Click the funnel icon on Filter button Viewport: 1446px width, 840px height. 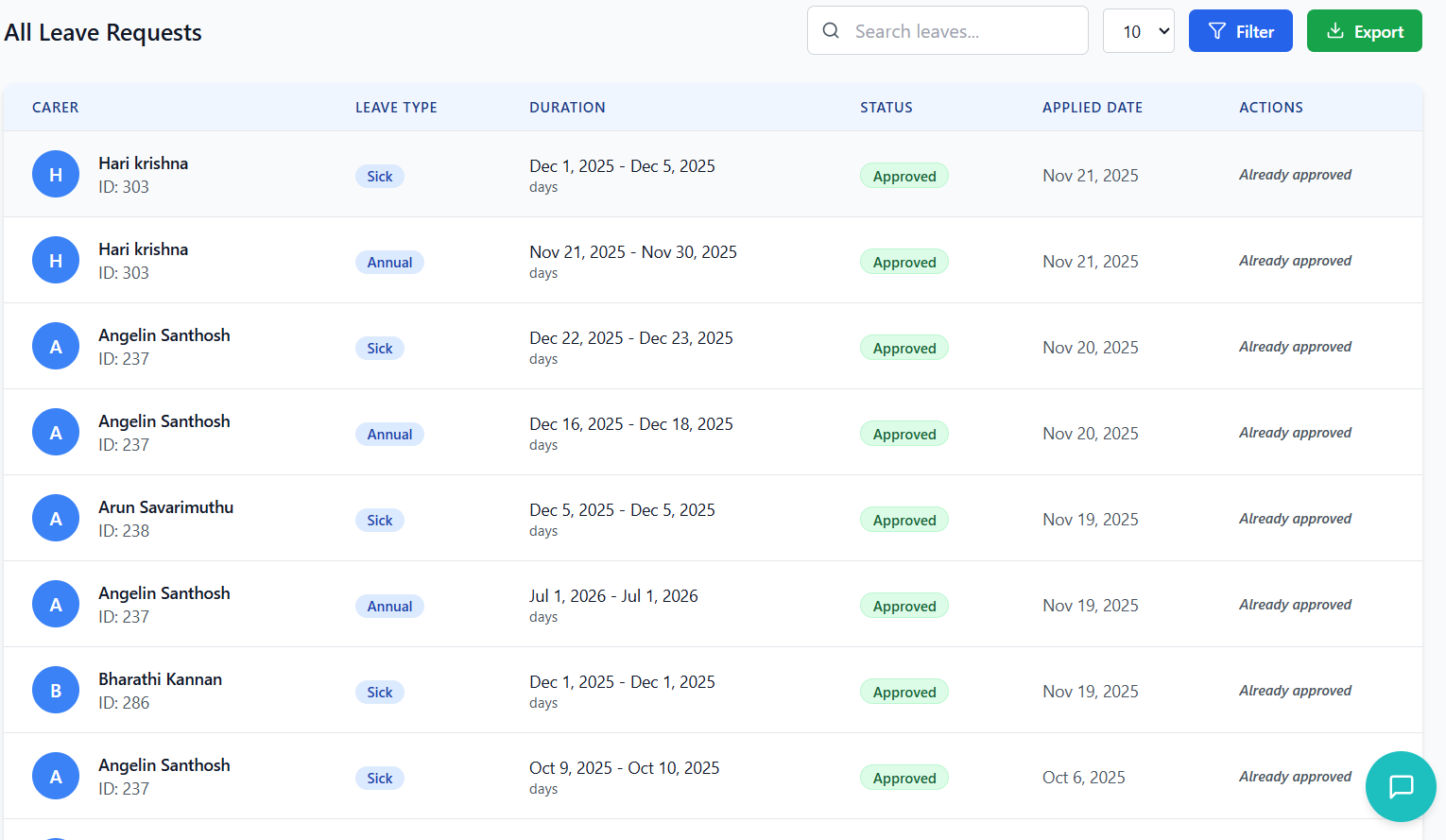(1217, 31)
